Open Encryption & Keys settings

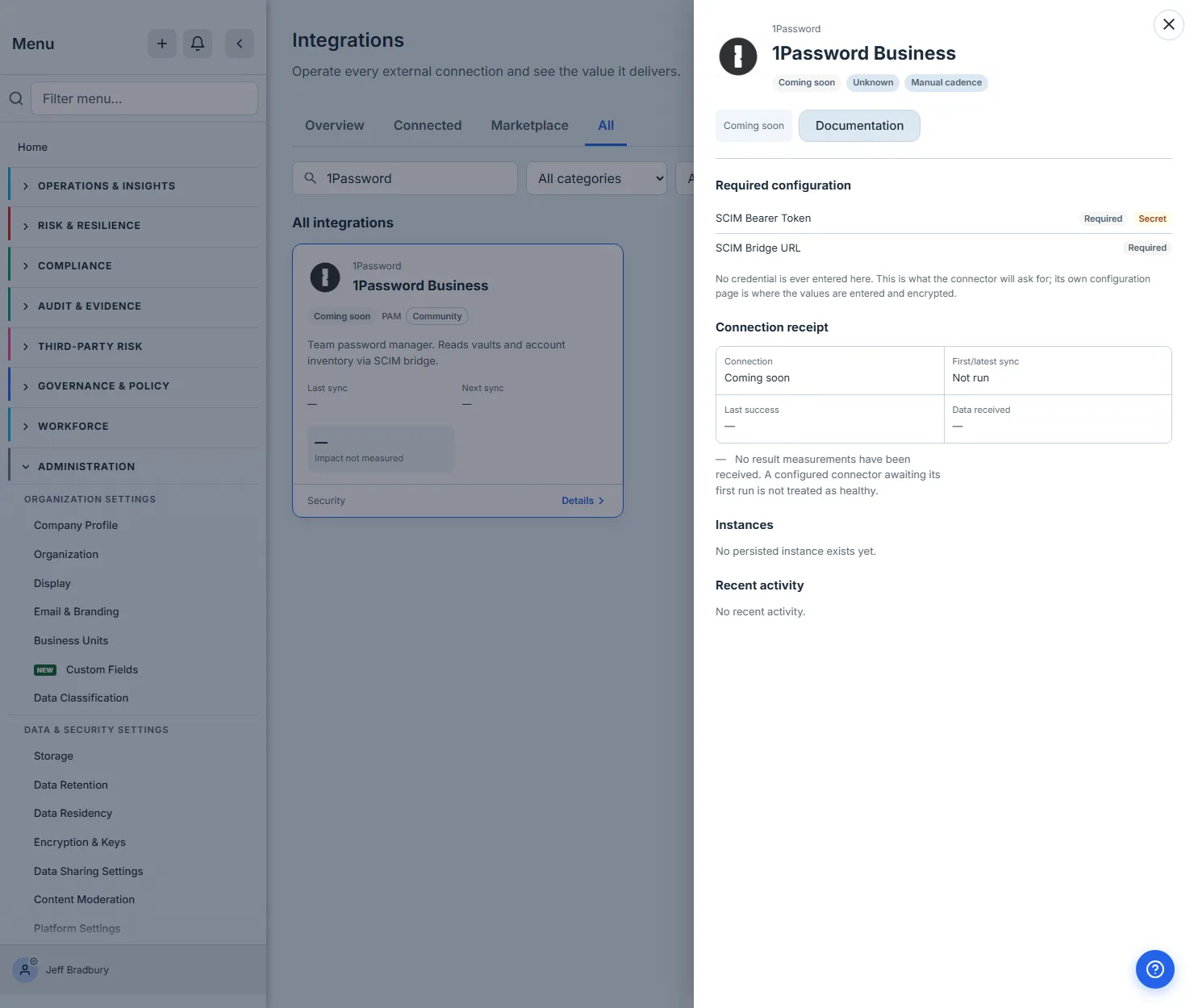(x=80, y=843)
